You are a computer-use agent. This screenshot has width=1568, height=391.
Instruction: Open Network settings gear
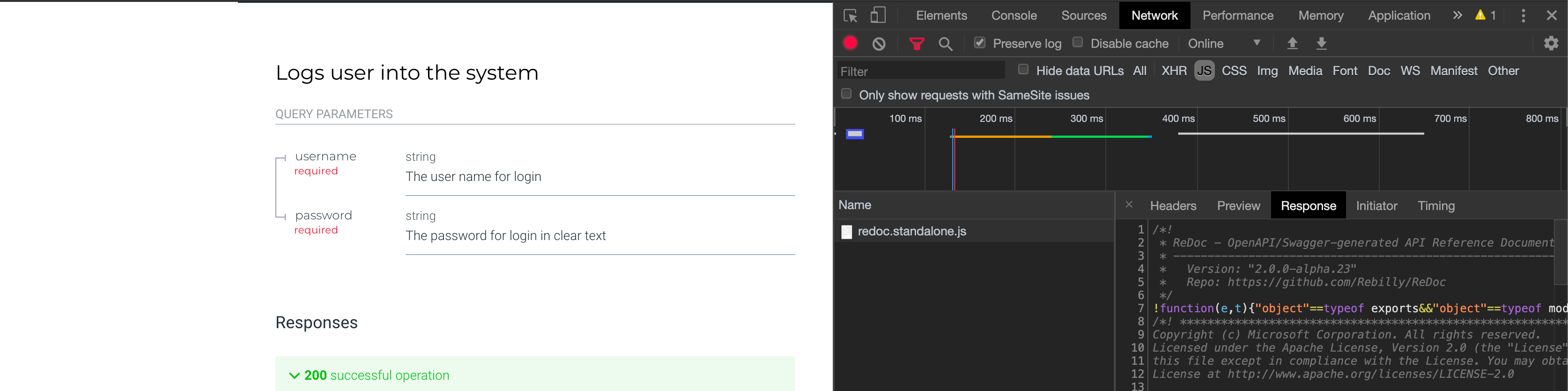pos(1552,43)
